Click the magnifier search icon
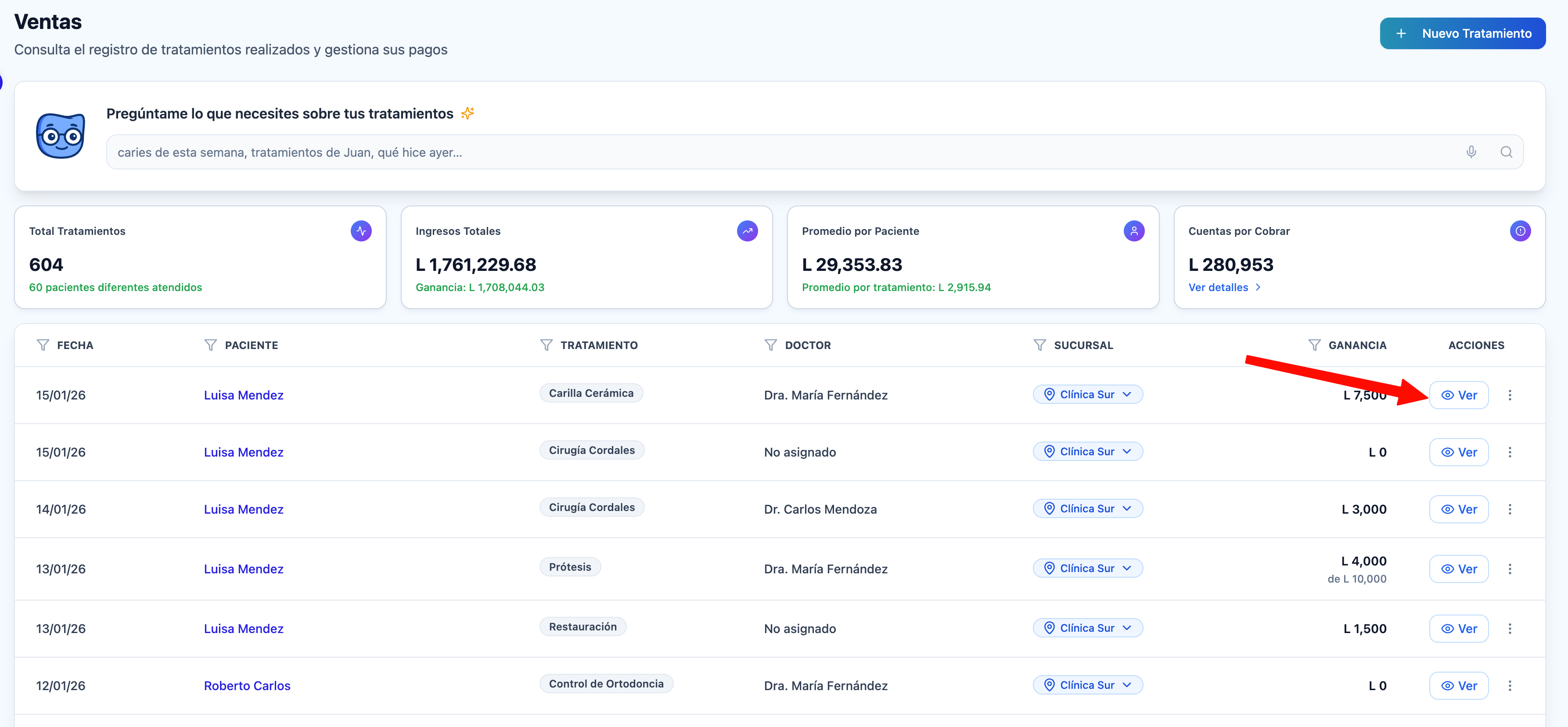1568x727 pixels. pyautogui.click(x=1506, y=152)
